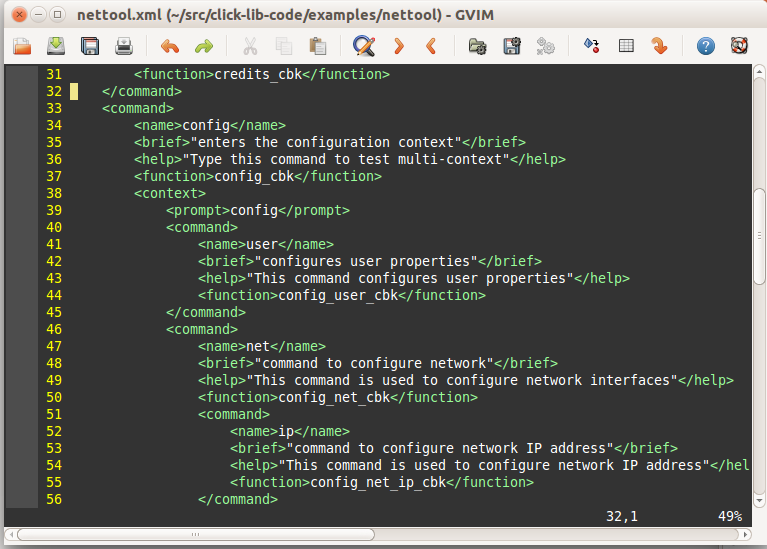Image resolution: width=767 pixels, height=549 pixels.
Task: Save the current file via toolbar
Action: pos(56,46)
